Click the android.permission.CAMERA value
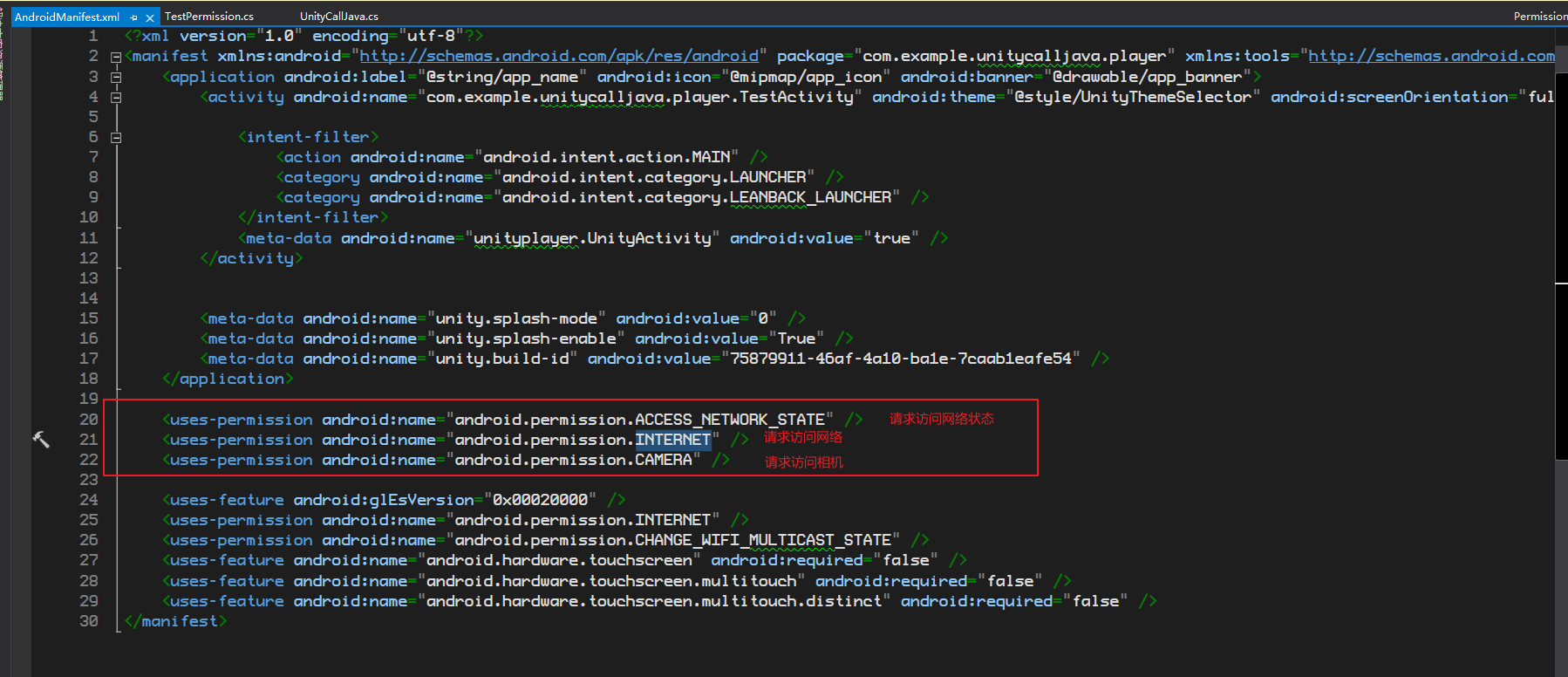The height and width of the screenshot is (677, 1568). point(573,460)
